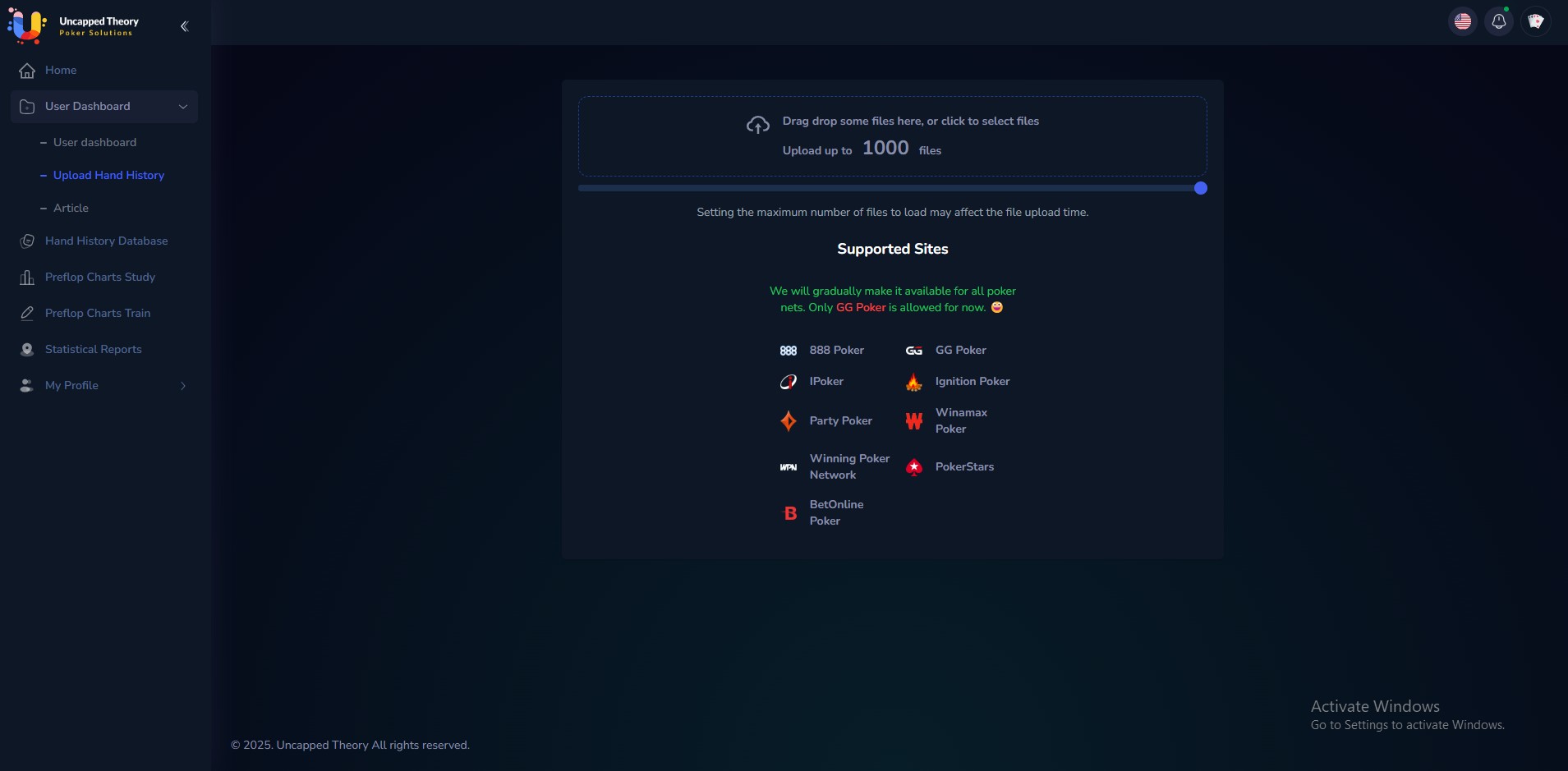The height and width of the screenshot is (771, 1568).
Task: Click the Supported Sites heading
Action: (893, 250)
